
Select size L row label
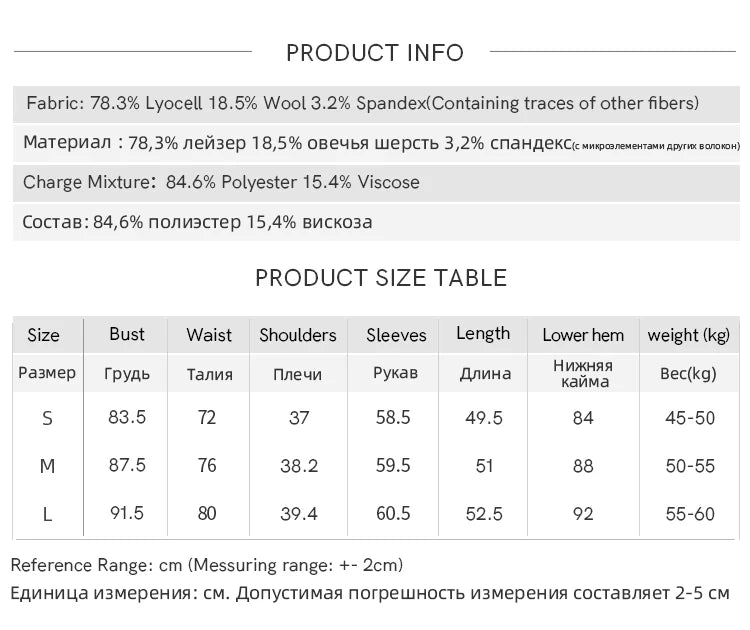tap(47, 514)
